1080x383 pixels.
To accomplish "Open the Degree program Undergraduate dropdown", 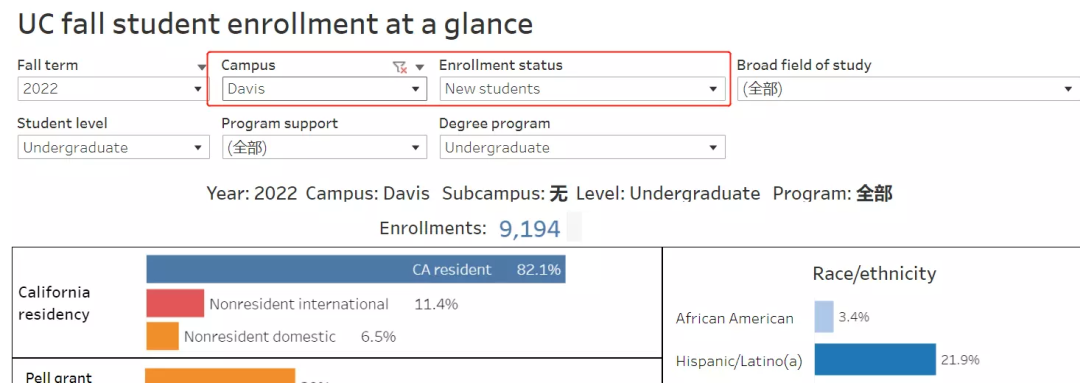I will pyautogui.click(x=583, y=147).
